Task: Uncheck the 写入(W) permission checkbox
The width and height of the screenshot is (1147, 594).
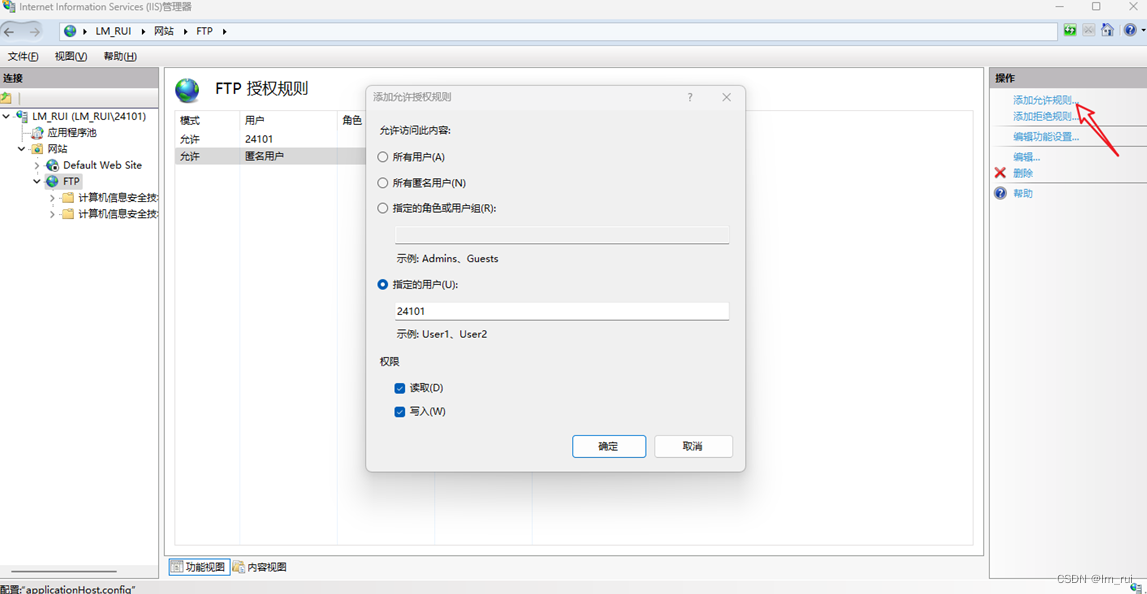Action: (399, 412)
